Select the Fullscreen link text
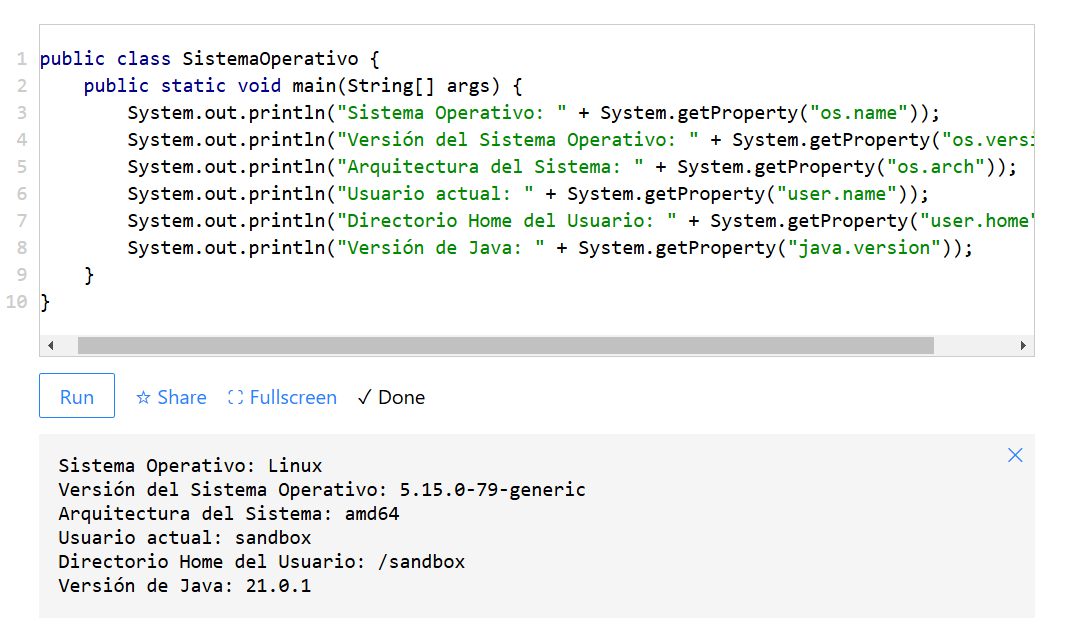The height and width of the screenshot is (618, 1070). point(293,398)
